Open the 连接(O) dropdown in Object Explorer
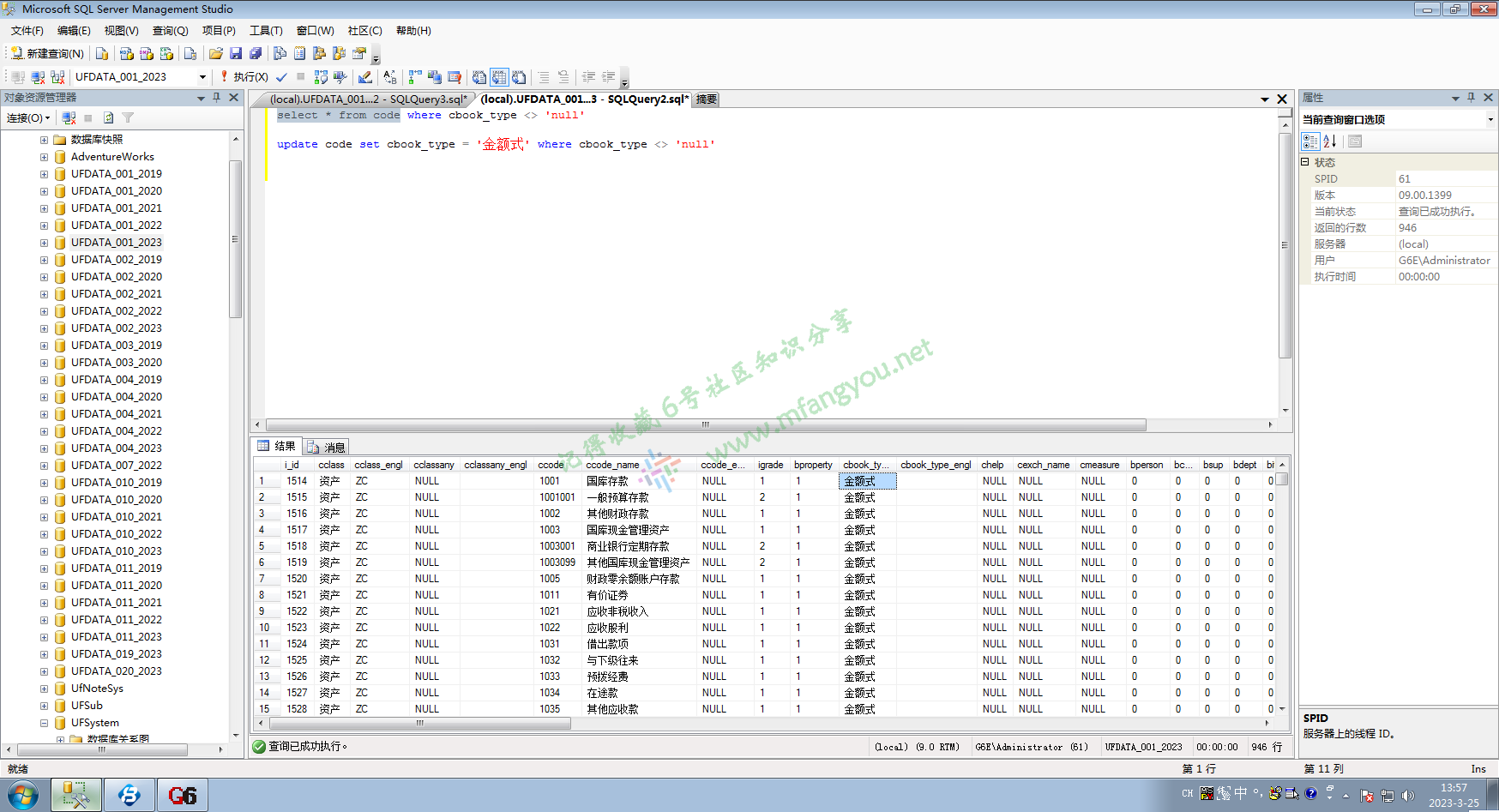The width and height of the screenshot is (1499, 812). (28, 117)
